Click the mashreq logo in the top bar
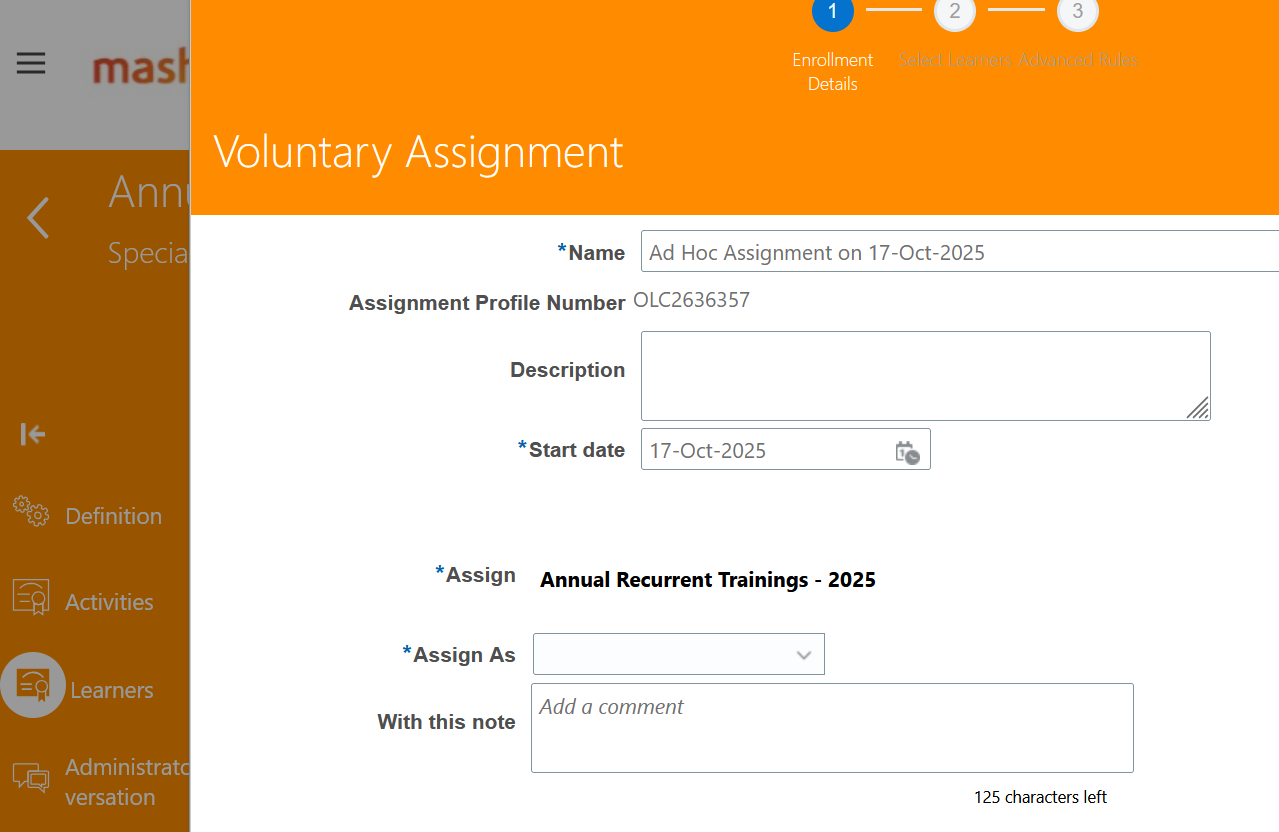Screen dimensions: 1279x832 pyautogui.click(x=140, y=62)
